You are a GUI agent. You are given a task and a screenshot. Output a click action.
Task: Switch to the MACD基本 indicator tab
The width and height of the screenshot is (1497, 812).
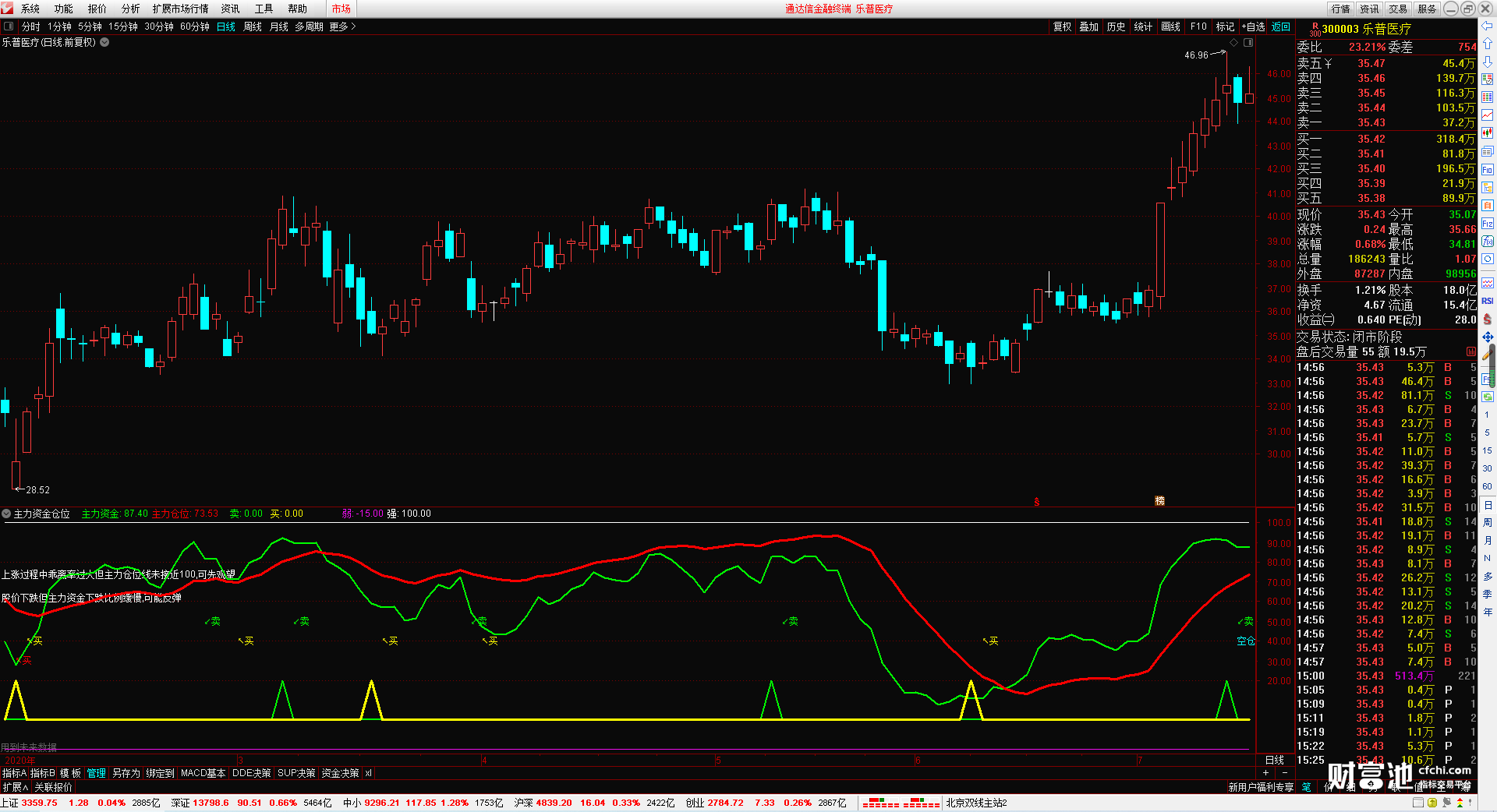pos(203,773)
